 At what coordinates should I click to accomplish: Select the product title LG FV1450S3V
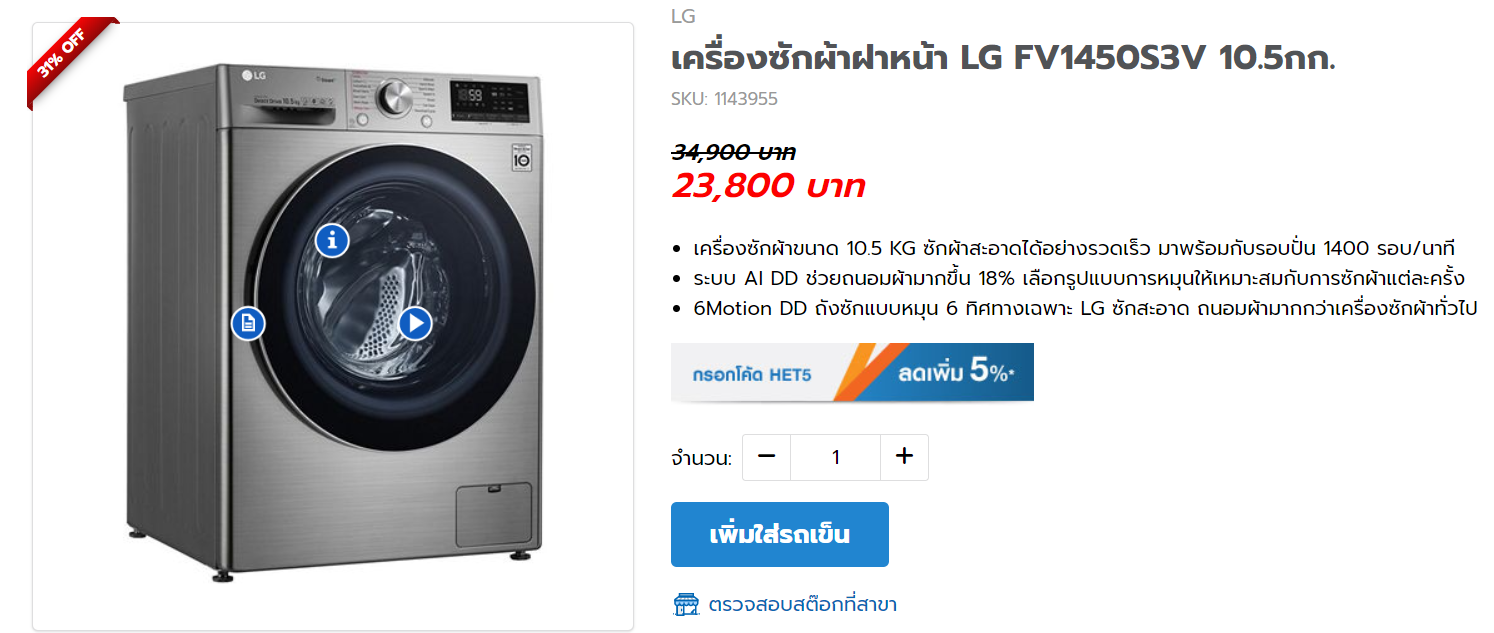[x=1003, y=59]
